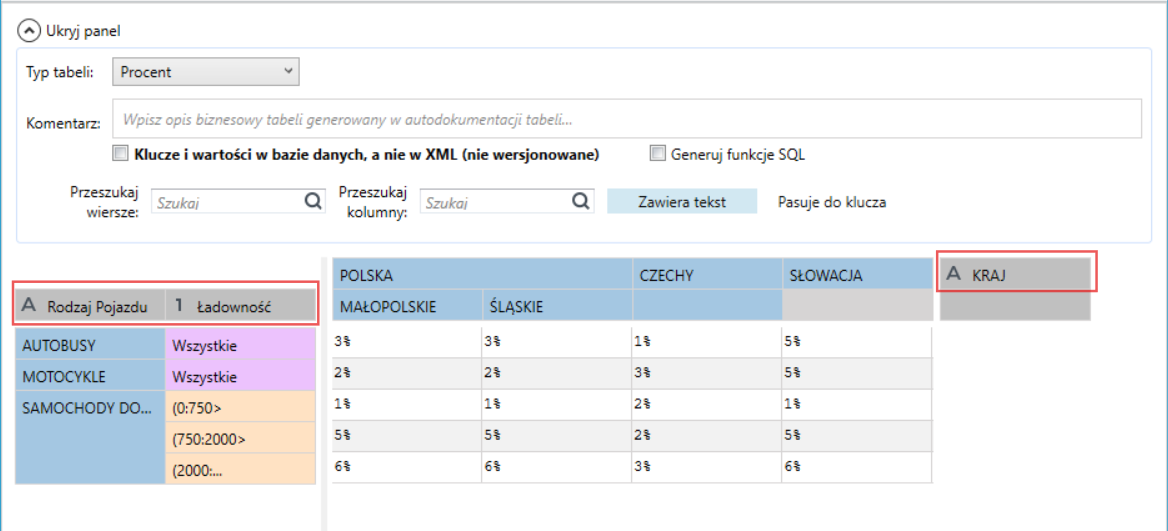Click AUTOBUSY SŁOWACJA value 5%

click(x=857, y=342)
